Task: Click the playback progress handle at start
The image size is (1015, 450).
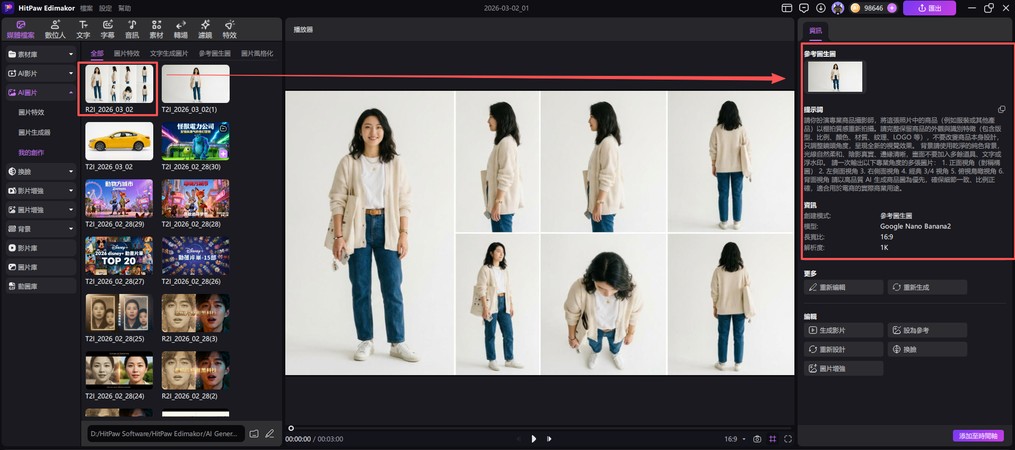Action: pos(291,428)
